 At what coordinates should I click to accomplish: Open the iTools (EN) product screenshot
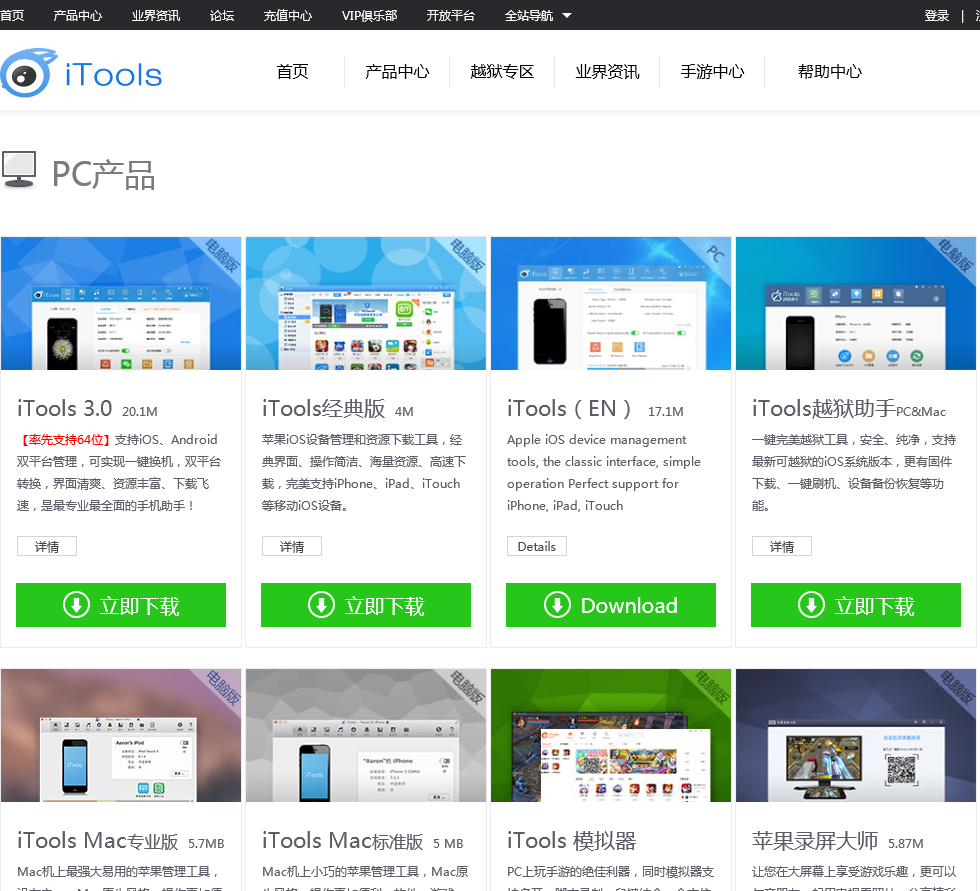click(x=611, y=303)
